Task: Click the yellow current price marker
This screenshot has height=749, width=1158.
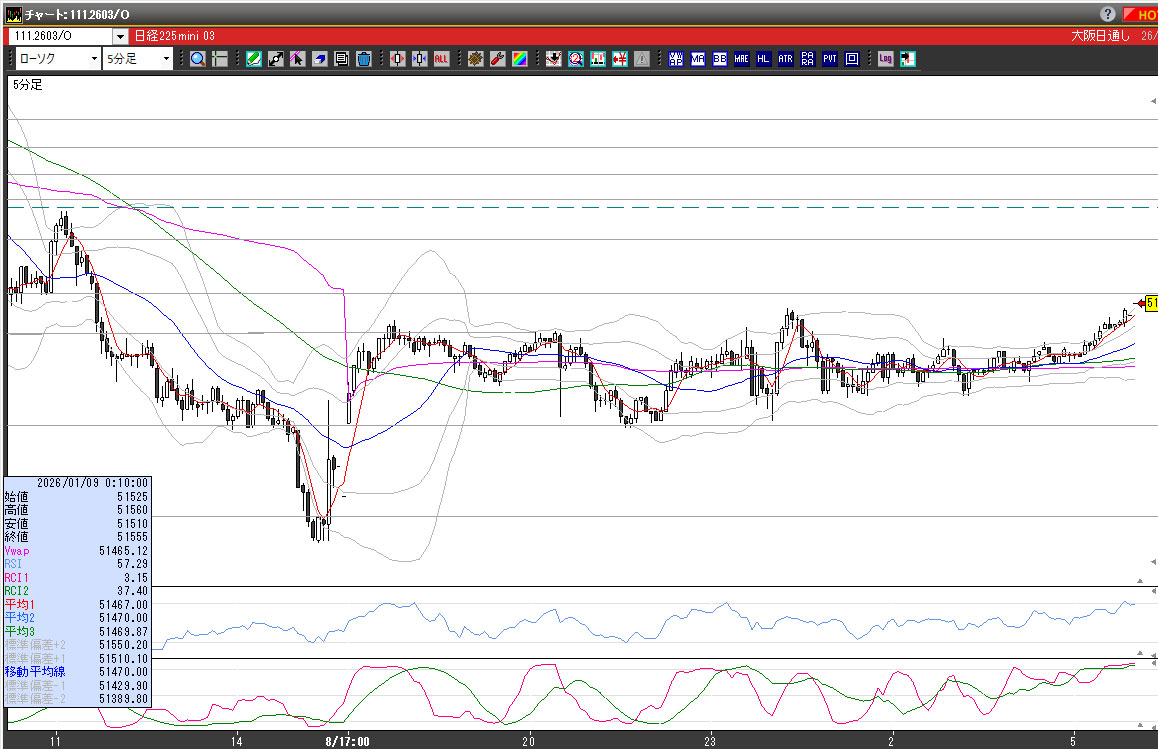Action: click(x=1150, y=303)
